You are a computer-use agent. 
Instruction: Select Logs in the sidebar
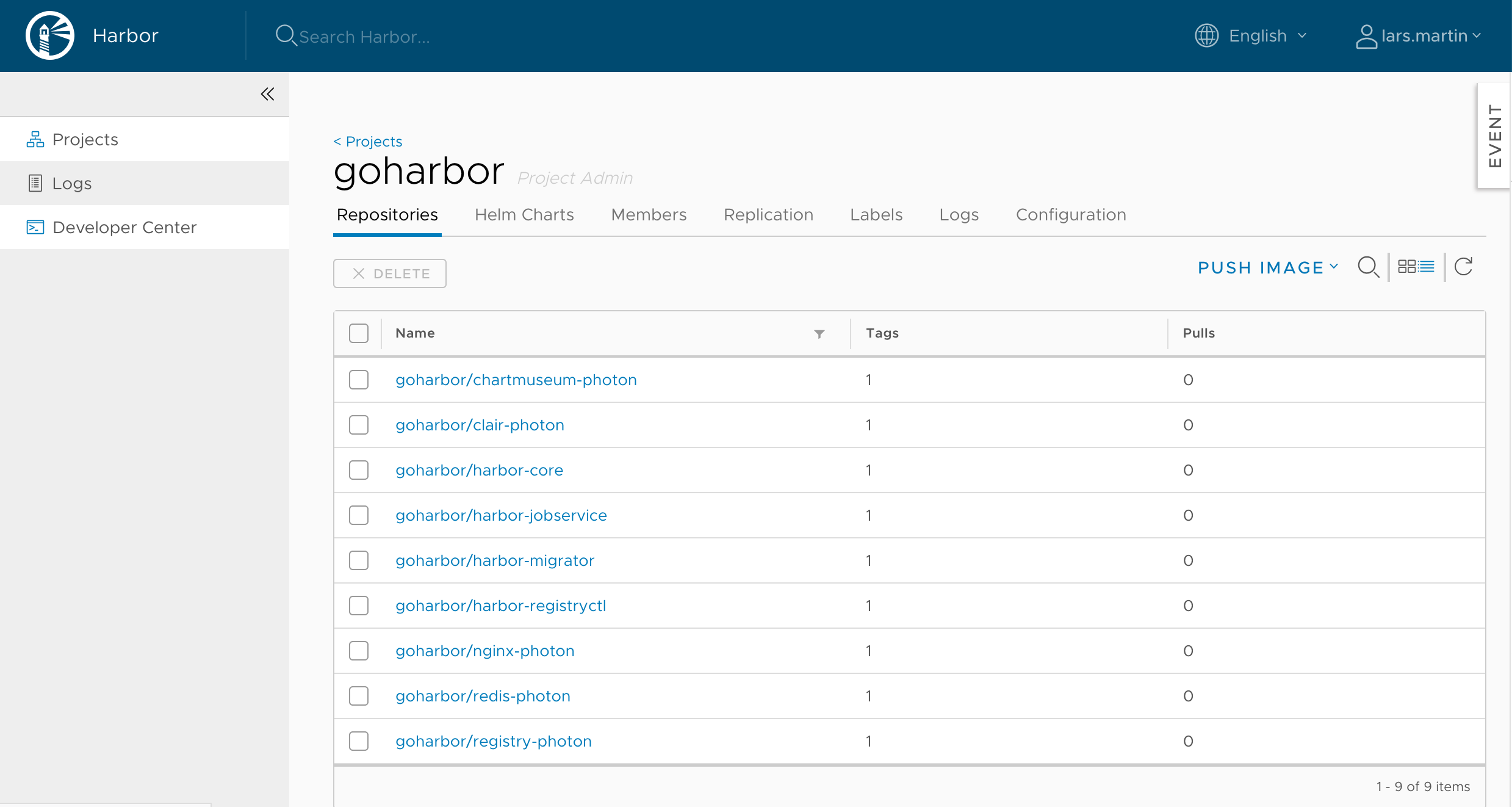click(145, 183)
